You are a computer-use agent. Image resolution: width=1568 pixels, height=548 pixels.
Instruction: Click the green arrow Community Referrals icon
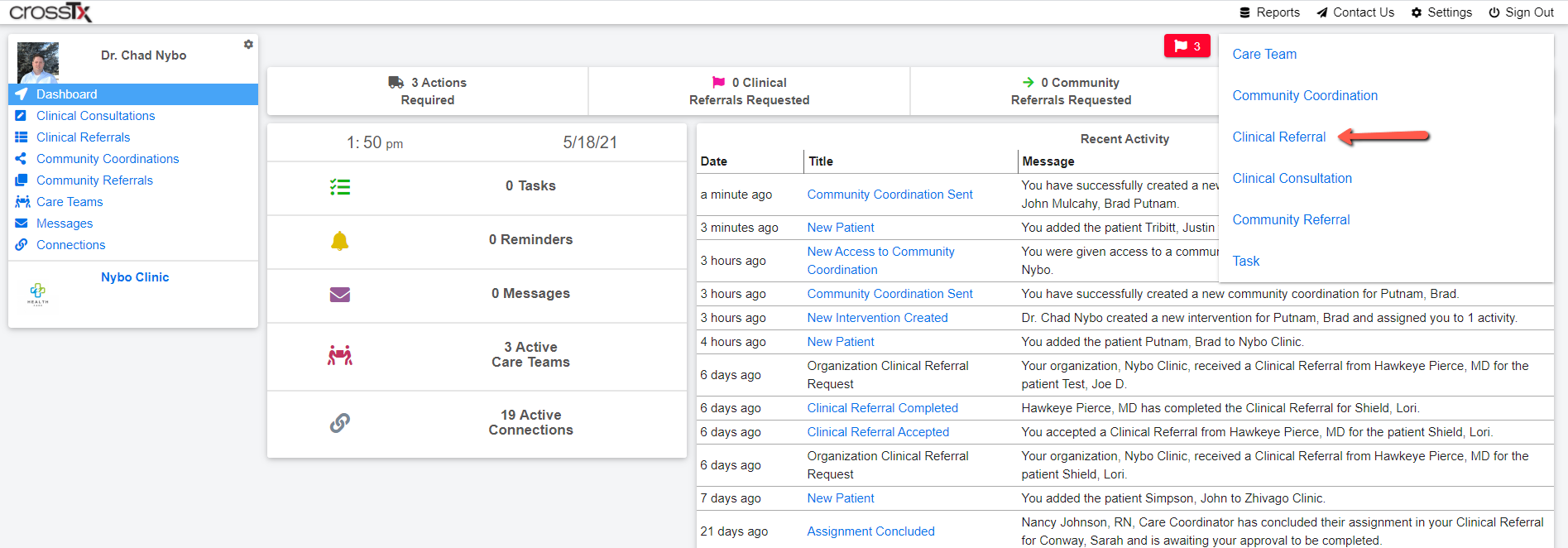[1029, 83]
